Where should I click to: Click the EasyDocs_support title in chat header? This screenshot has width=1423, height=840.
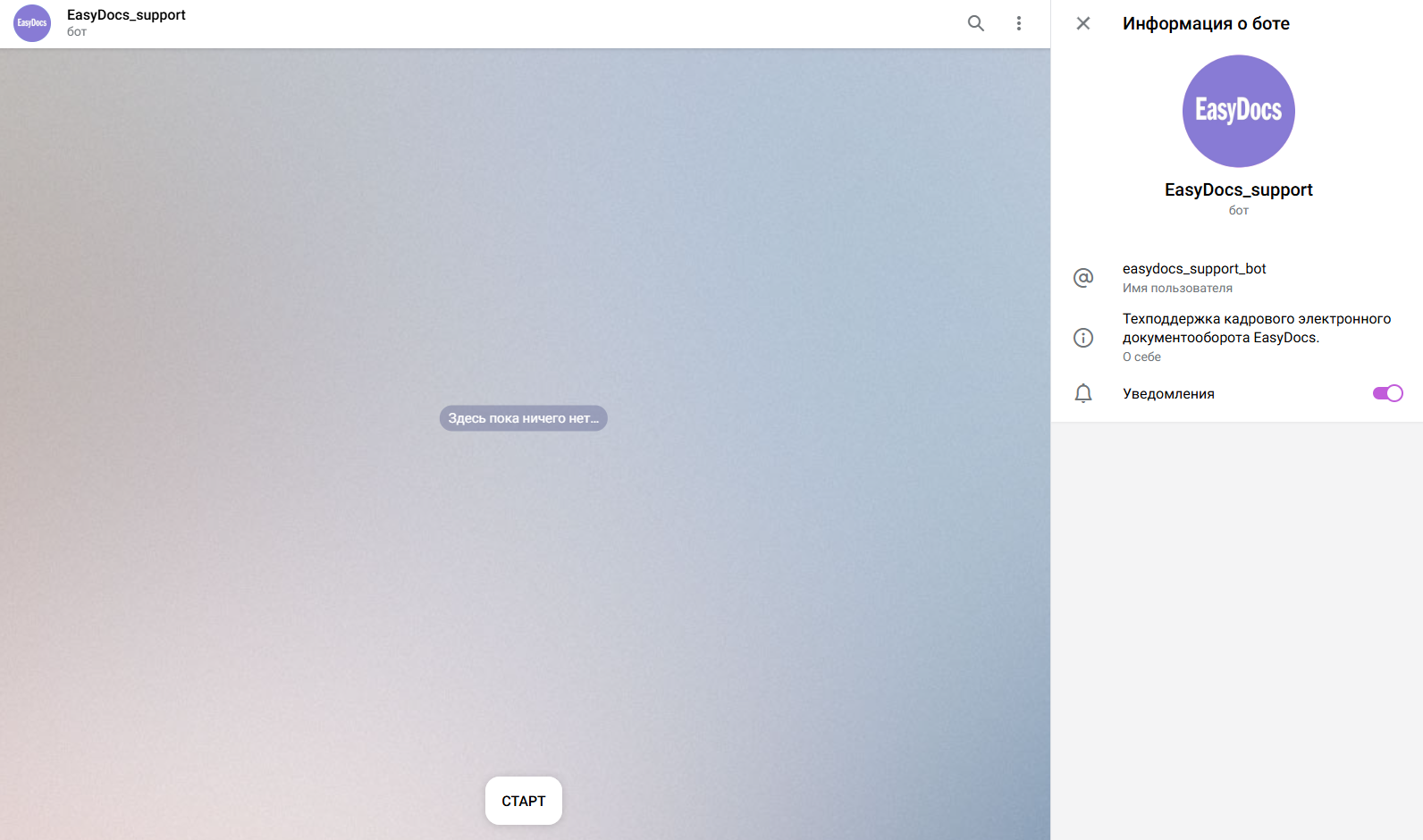click(x=126, y=15)
